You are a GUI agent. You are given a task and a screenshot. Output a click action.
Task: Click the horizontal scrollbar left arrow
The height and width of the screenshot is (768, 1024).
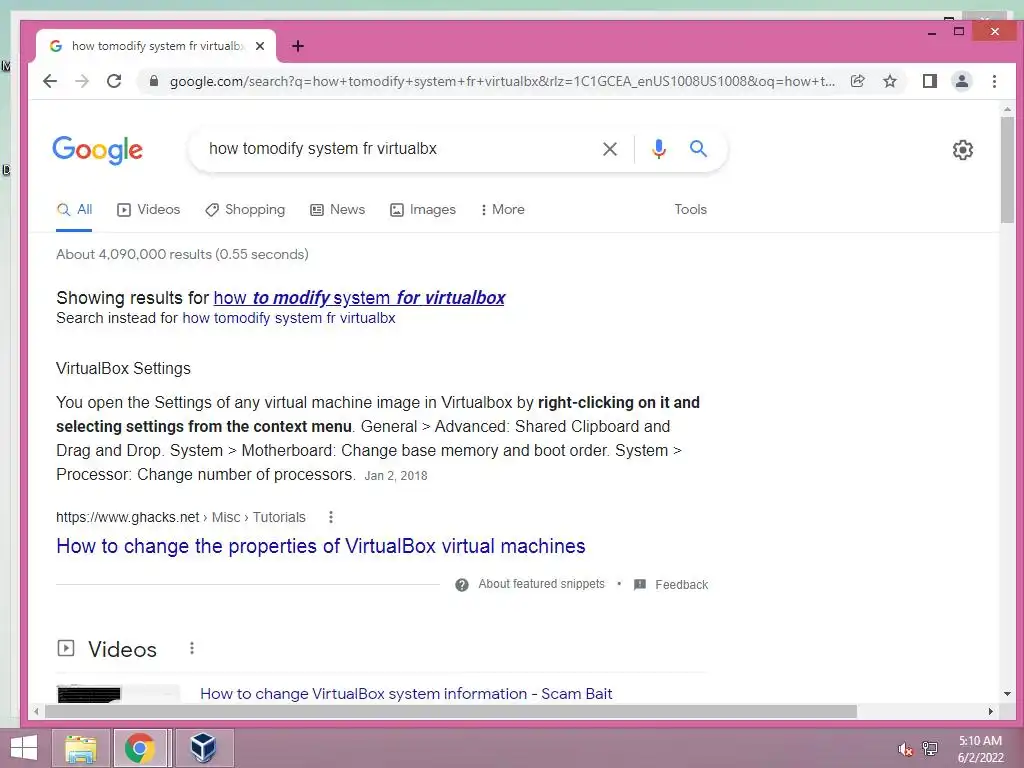[x=37, y=711]
